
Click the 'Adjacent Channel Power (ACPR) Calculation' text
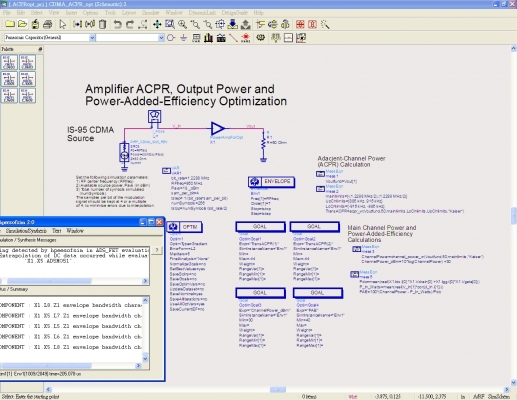click(351, 161)
